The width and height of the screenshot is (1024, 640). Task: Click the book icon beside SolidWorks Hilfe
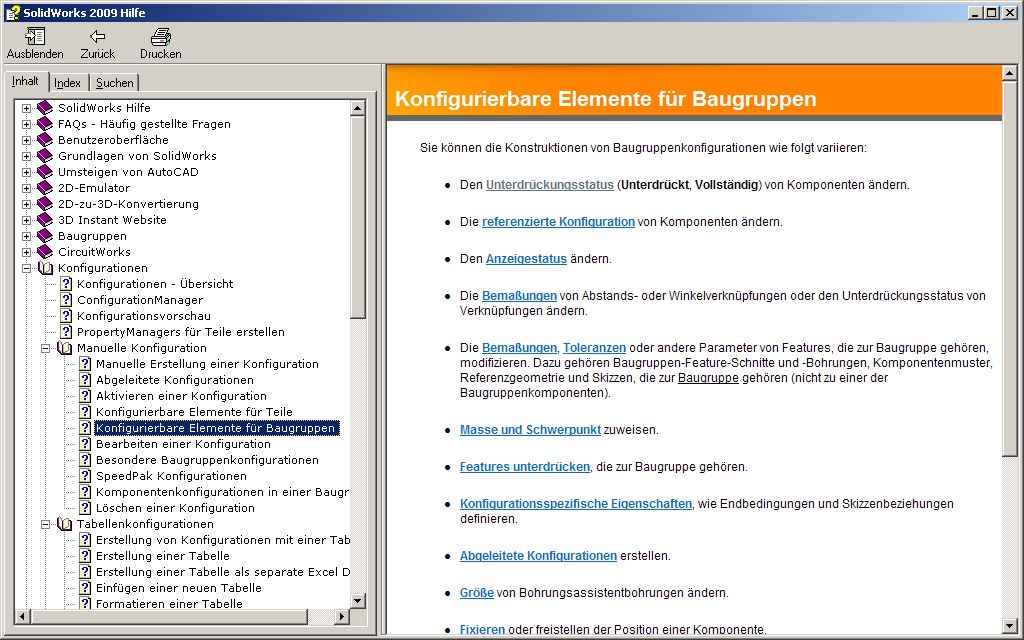pyautogui.click(x=45, y=108)
